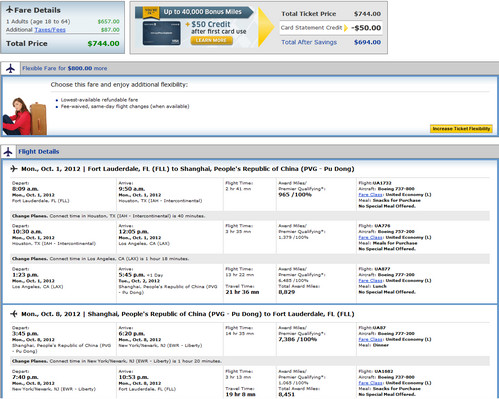This screenshot has height=399, width=499.
Task: Open the Taxes/Fees link
Action: click(50, 30)
